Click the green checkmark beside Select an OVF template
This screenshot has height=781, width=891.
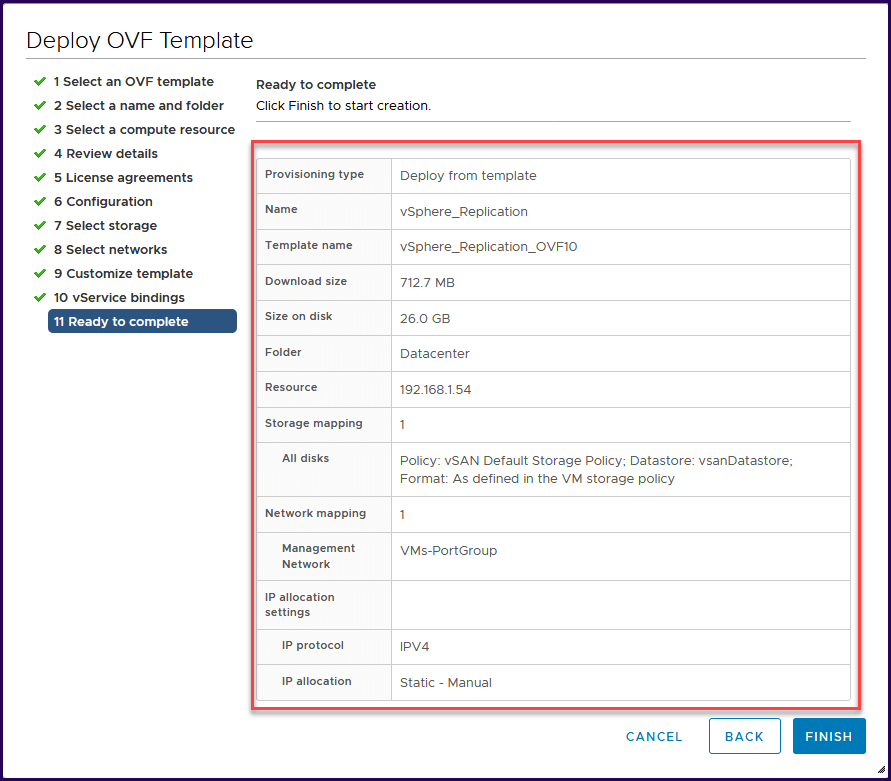click(x=40, y=81)
